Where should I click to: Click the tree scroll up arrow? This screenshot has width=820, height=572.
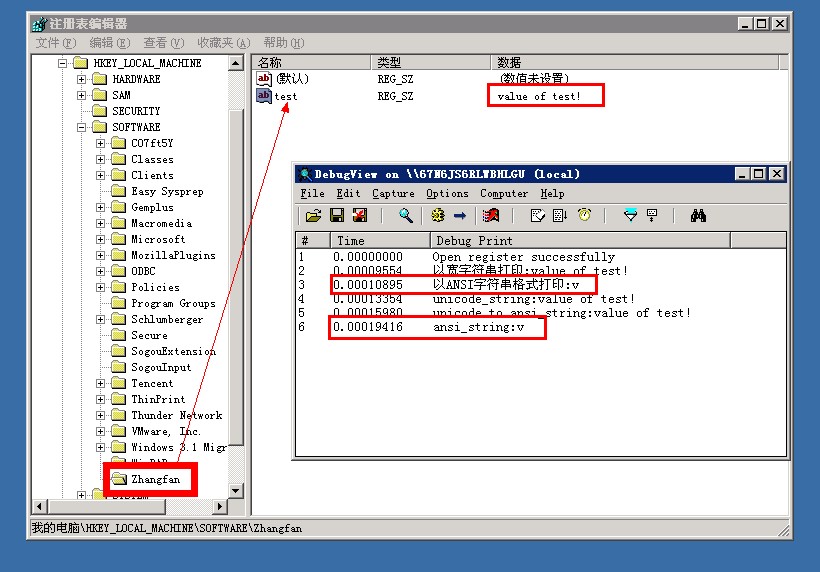pyautogui.click(x=236, y=63)
